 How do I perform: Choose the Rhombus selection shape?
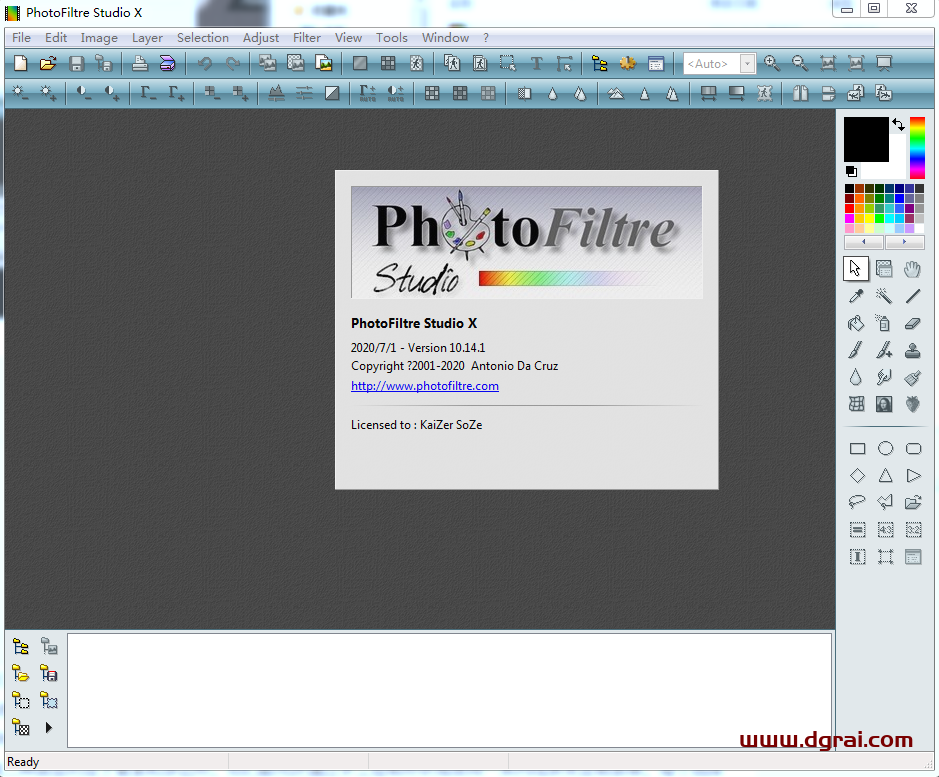tap(858, 476)
